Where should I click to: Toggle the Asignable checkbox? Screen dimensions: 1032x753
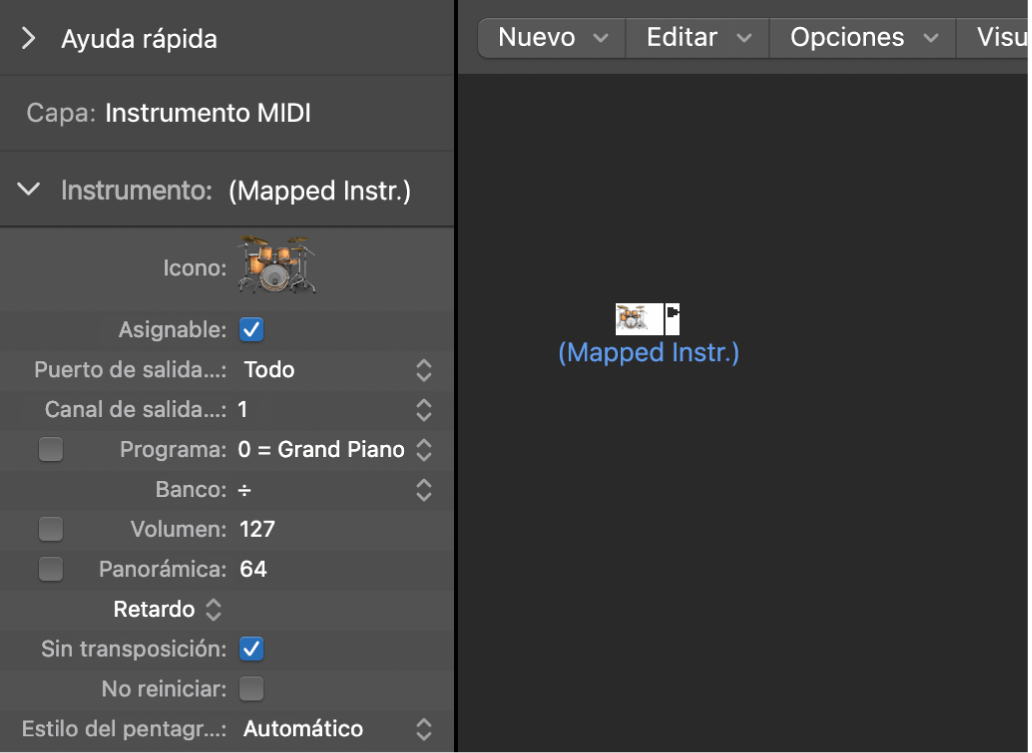pos(251,329)
